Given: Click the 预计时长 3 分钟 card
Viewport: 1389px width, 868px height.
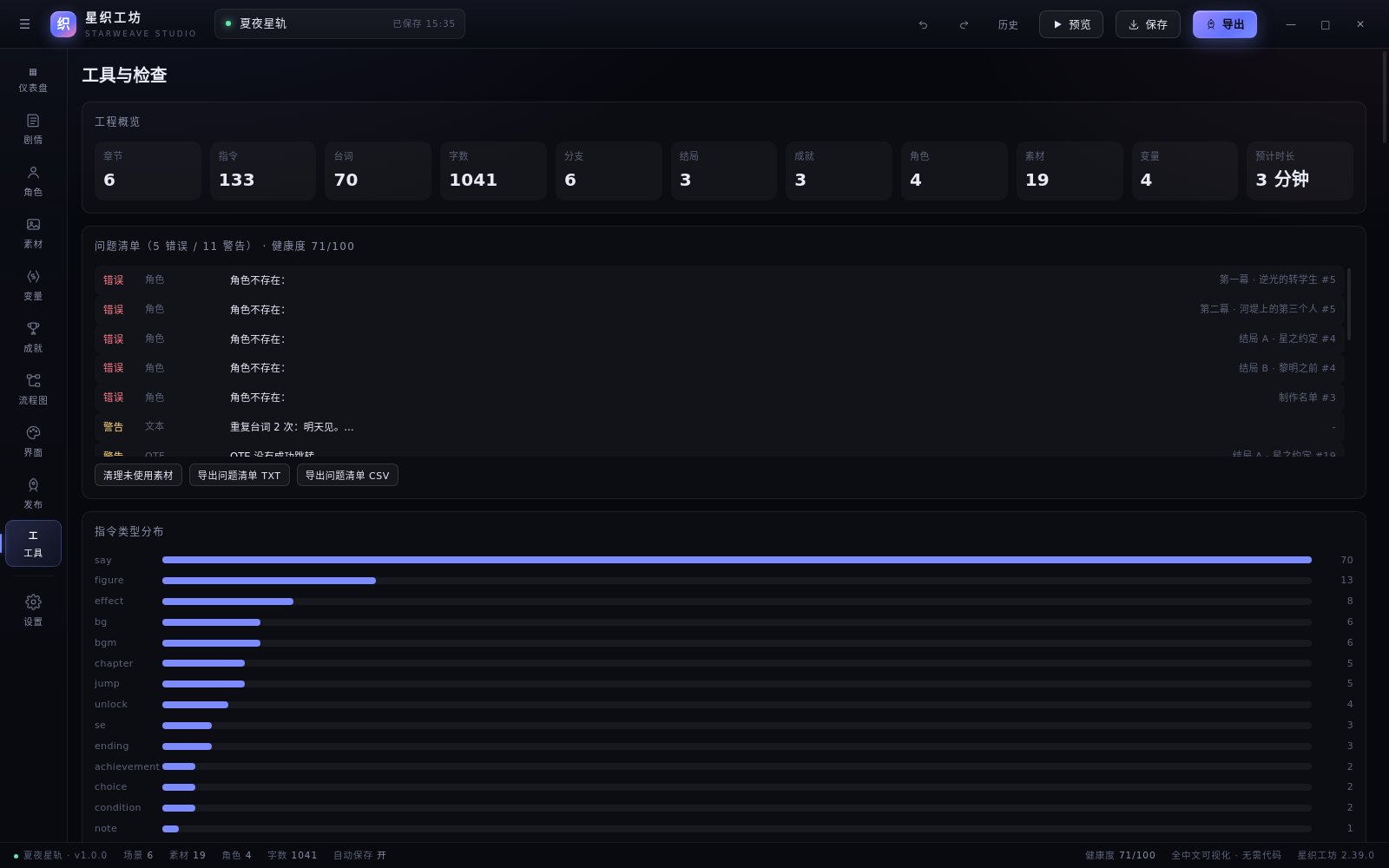Looking at the screenshot, I should [1300, 171].
